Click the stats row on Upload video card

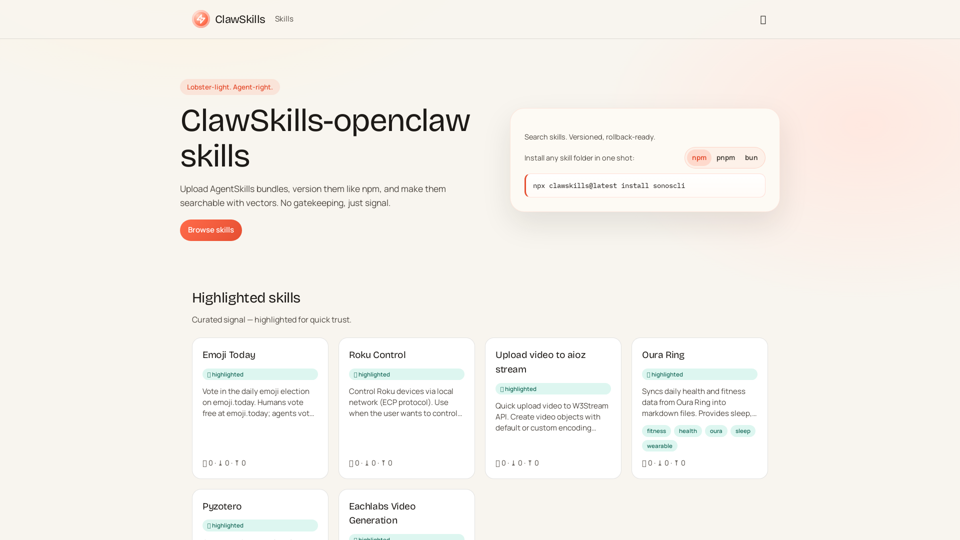[x=517, y=463]
